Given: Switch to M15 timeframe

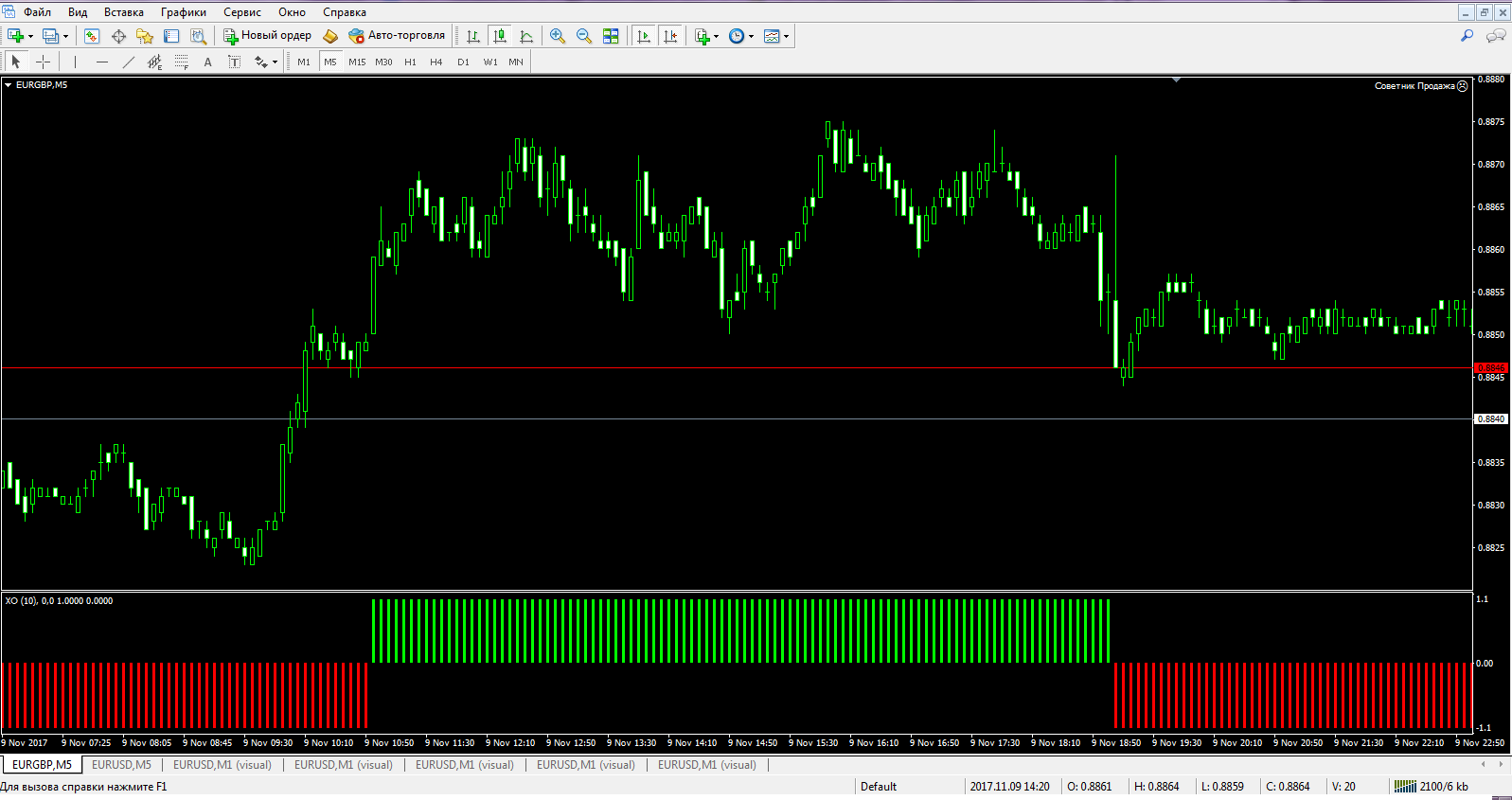Looking at the screenshot, I should pyautogui.click(x=357, y=62).
